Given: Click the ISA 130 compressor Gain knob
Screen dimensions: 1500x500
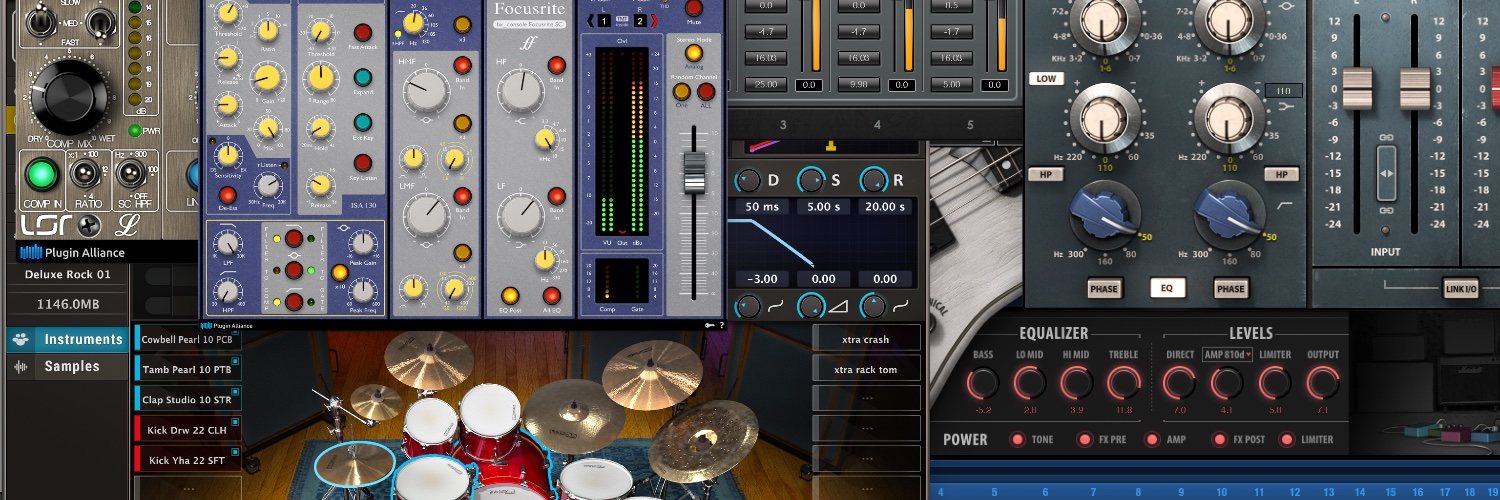Looking at the screenshot, I should [266, 77].
